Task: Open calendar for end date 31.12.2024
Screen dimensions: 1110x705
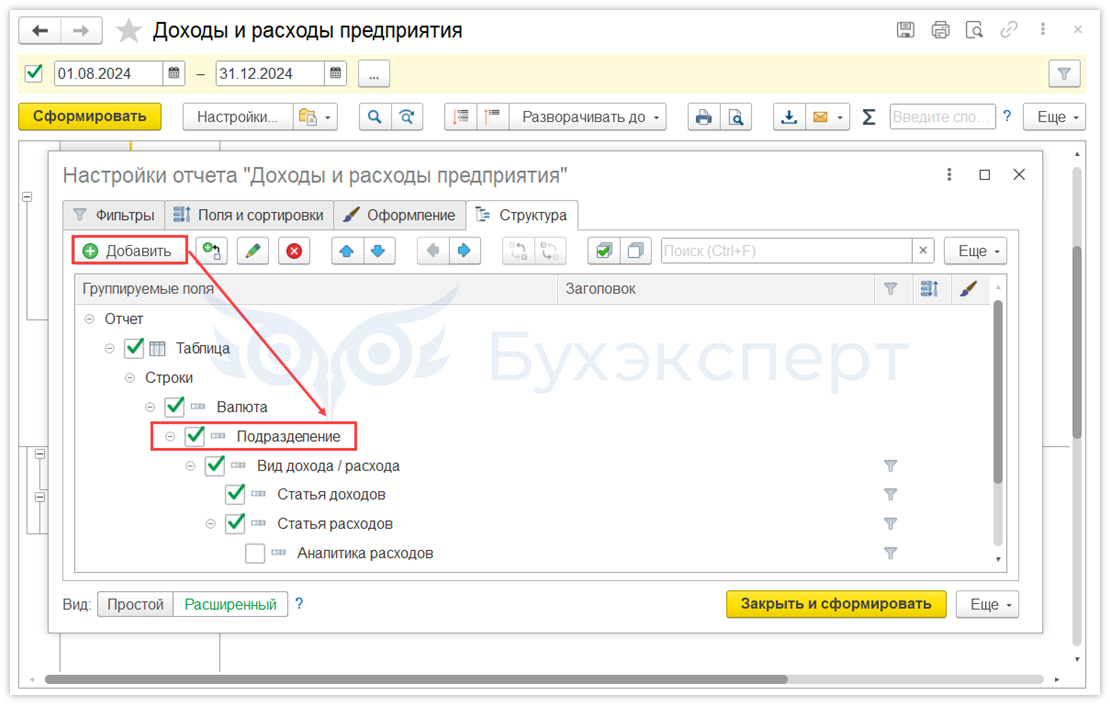Action: [x=336, y=73]
